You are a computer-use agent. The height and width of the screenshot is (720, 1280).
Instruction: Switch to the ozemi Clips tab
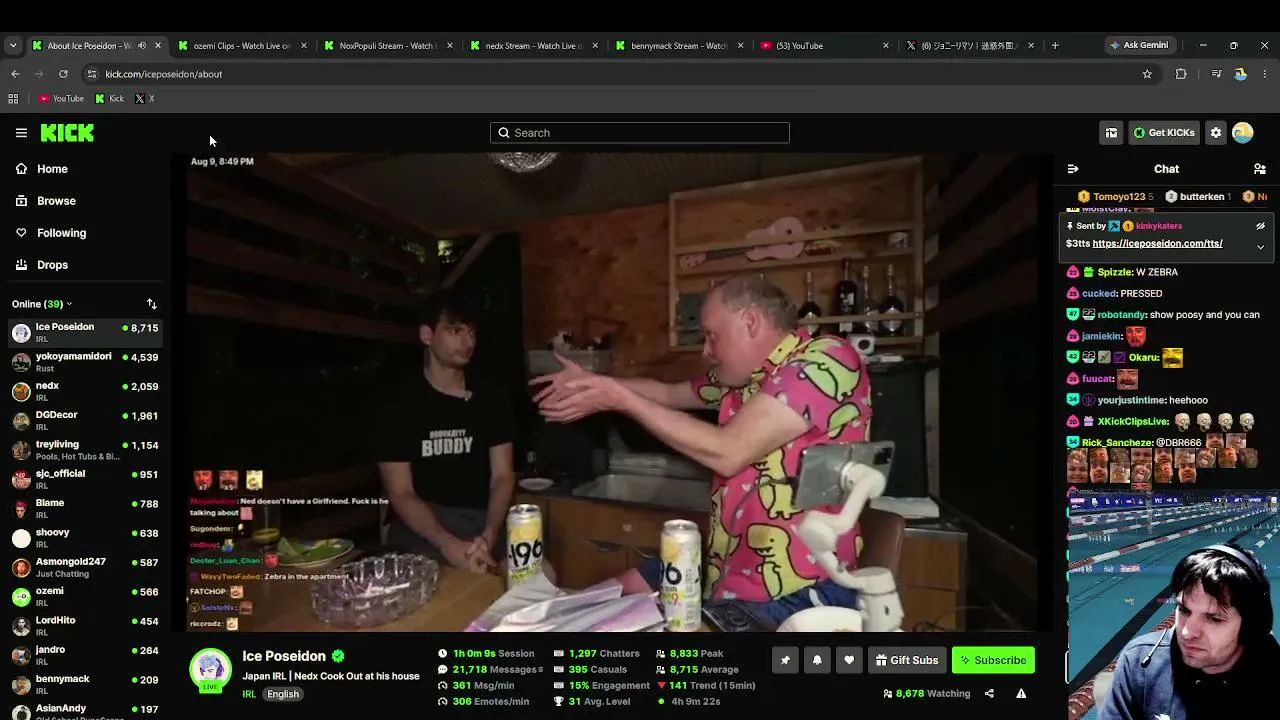pos(242,45)
